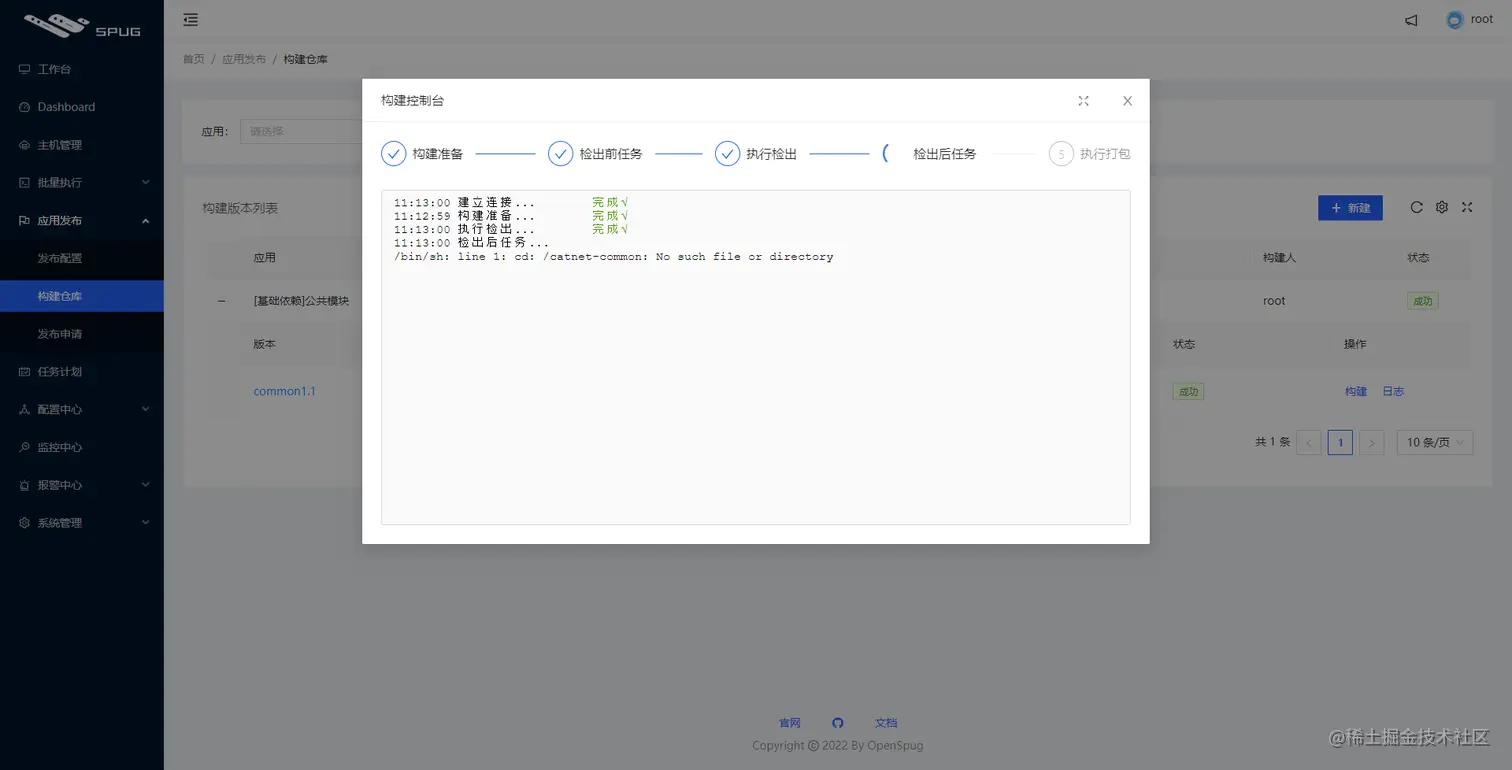Open Dashboard in the sidebar
Image resolution: width=1512 pixels, height=770 pixels.
pos(82,107)
